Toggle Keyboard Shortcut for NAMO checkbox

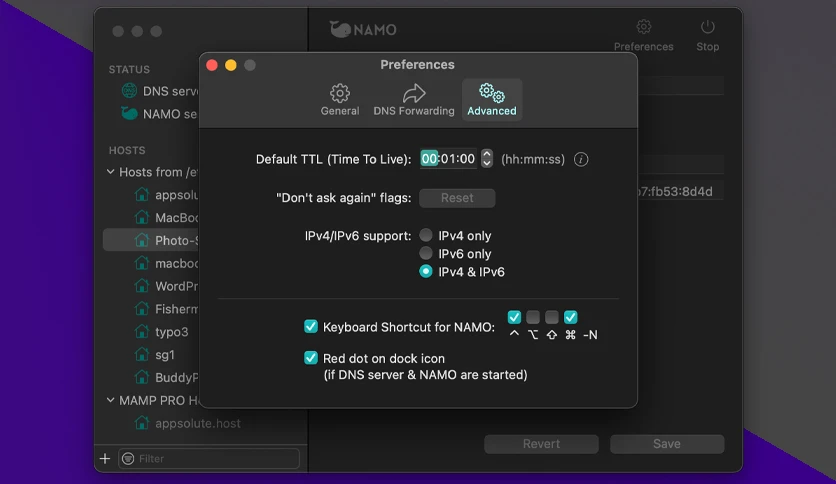[311, 326]
